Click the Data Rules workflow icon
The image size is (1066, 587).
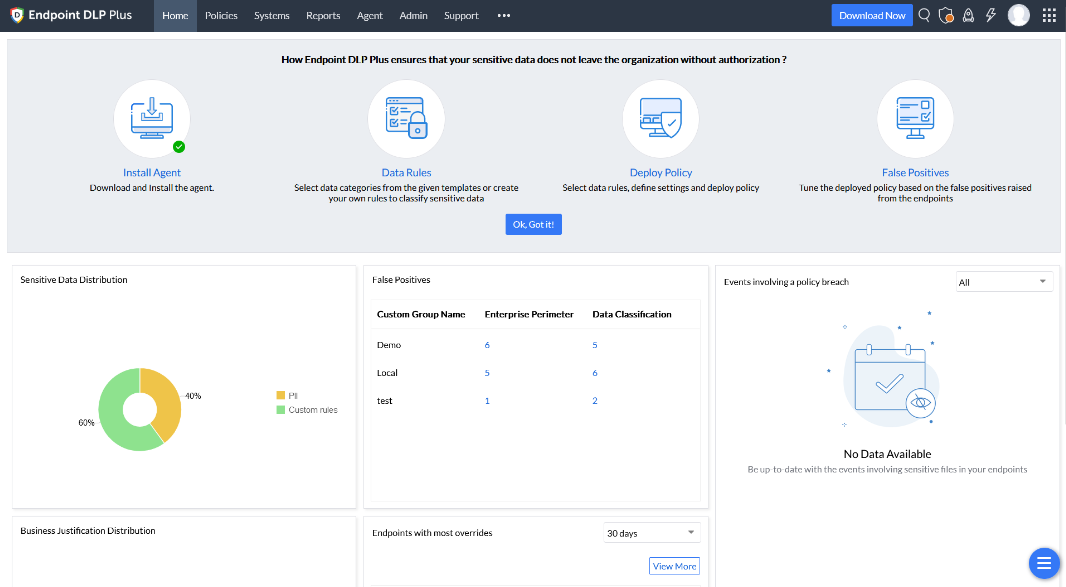tap(406, 117)
